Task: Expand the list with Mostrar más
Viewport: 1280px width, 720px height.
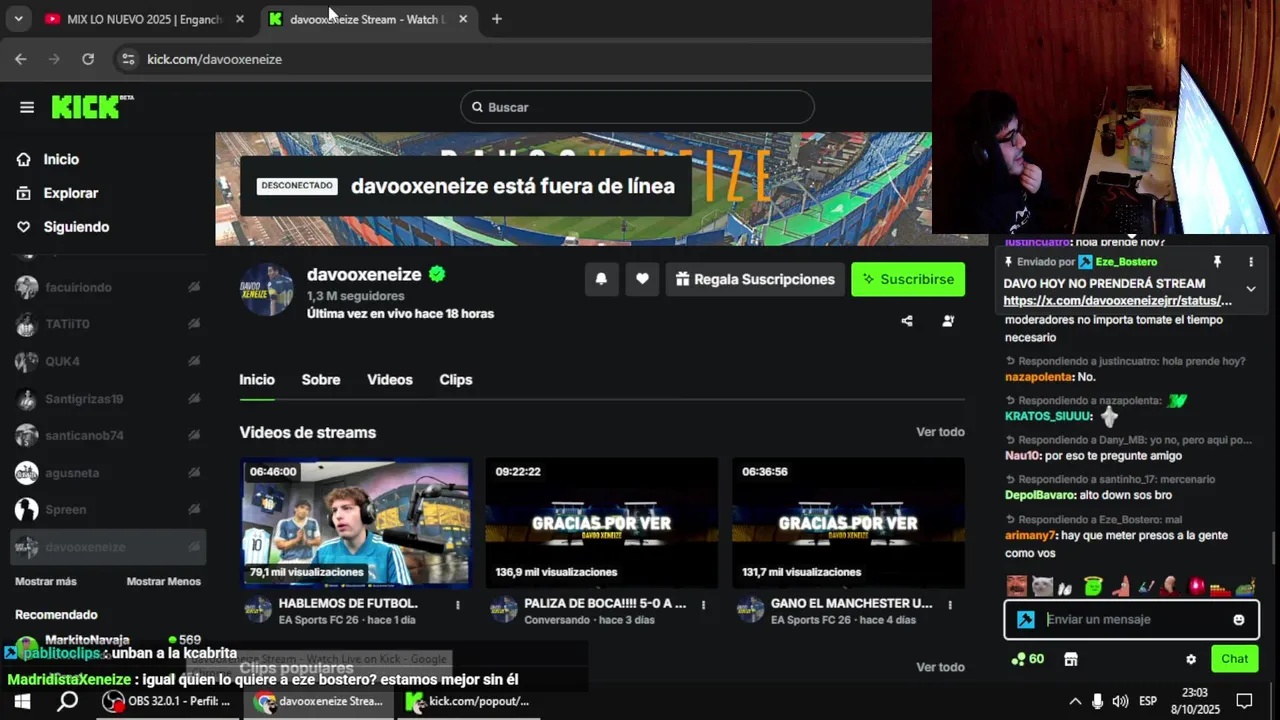Action: (x=45, y=581)
